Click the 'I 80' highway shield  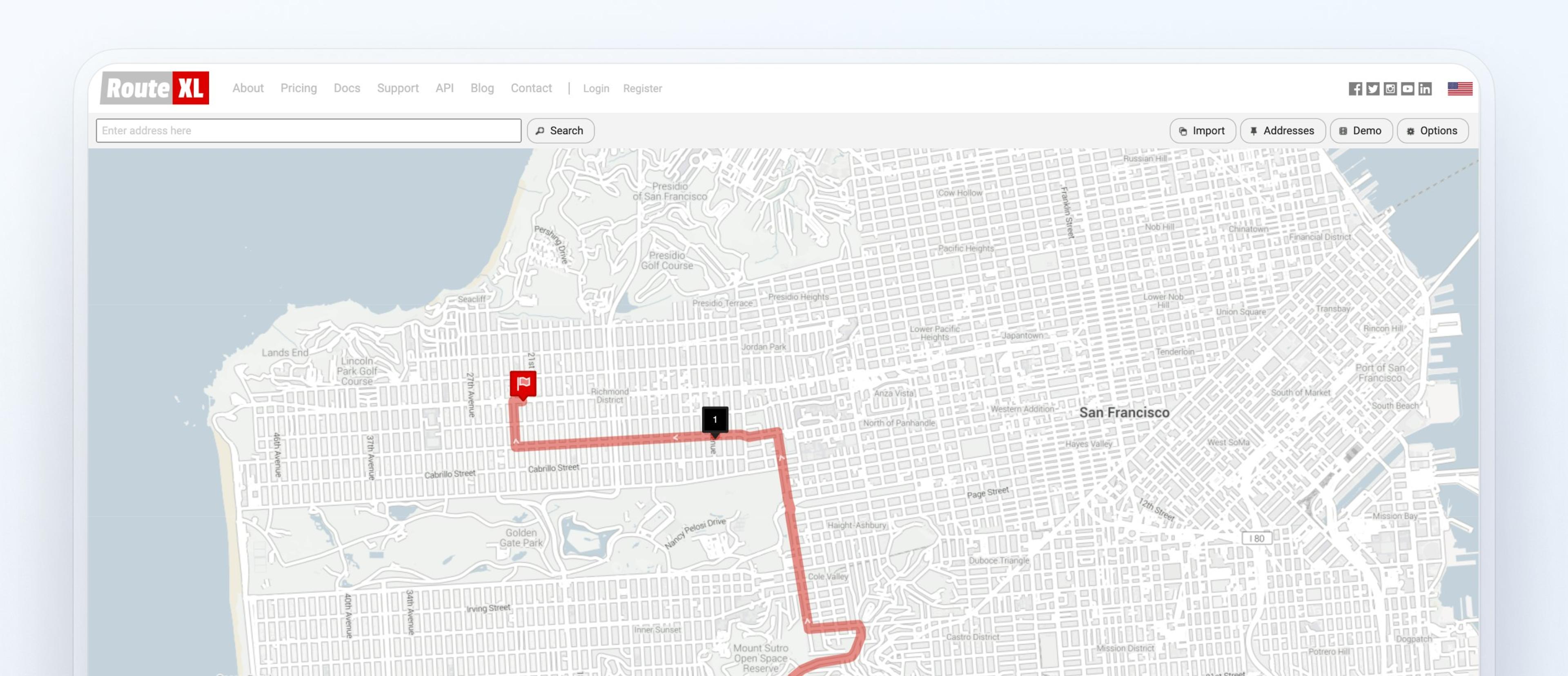click(1256, 538)
